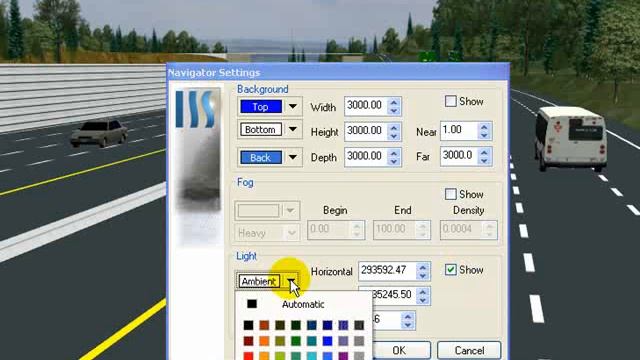Image resolution: width=640 pixels, height=360 pixels.
Task: Increase the Height value with up arrow
Action: [394, 127]
